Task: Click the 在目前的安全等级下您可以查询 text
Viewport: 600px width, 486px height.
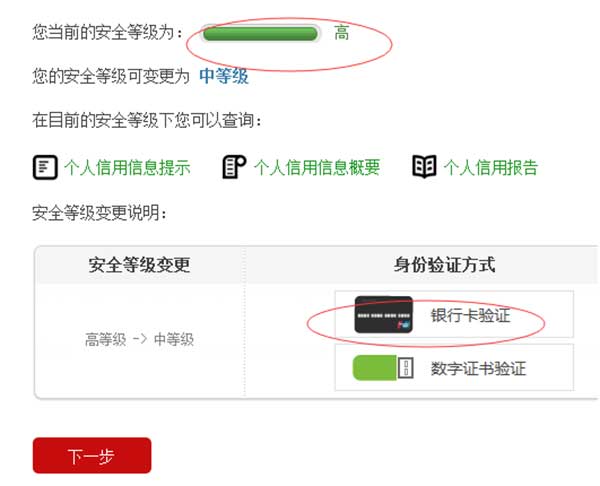Action: (147, 120)
